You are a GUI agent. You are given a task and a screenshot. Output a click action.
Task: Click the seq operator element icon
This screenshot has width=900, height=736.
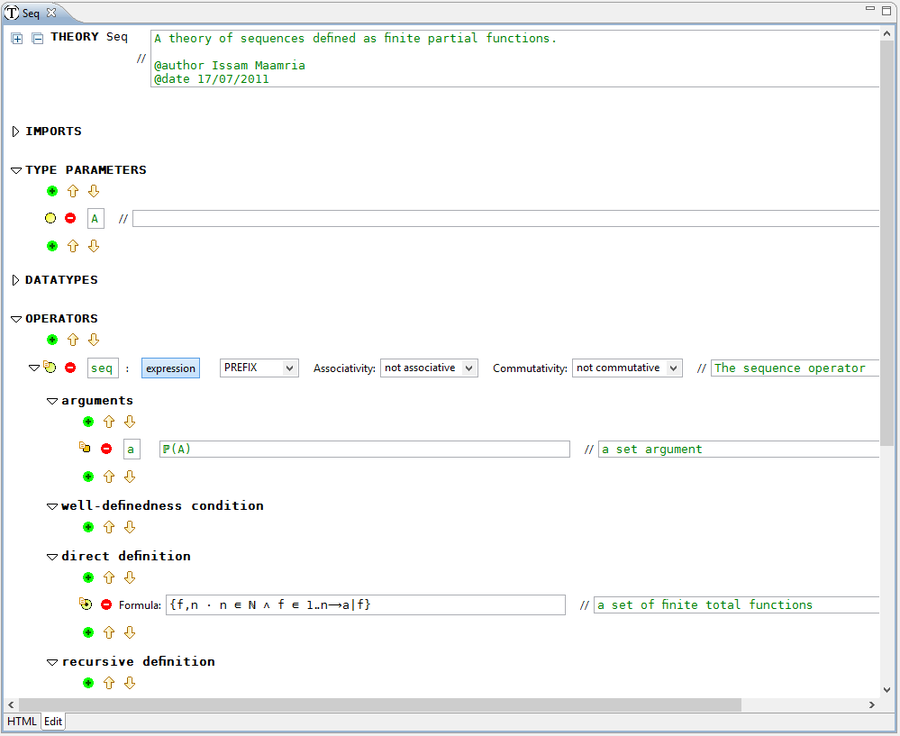pos(50,367)
